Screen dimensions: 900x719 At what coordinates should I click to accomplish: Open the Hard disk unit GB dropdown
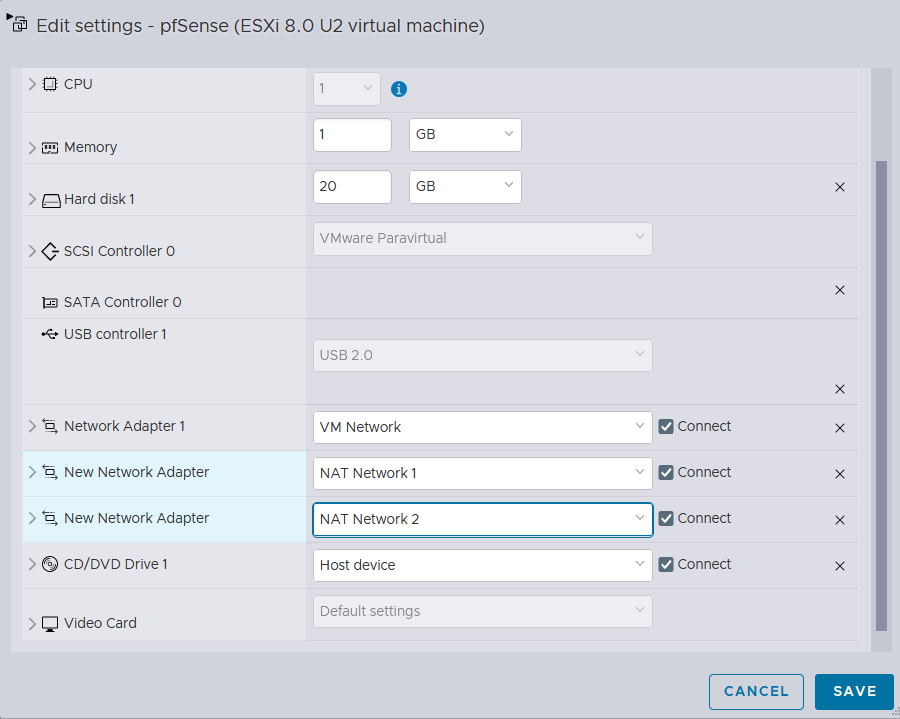pyautogui.click(x=465, y=187)
